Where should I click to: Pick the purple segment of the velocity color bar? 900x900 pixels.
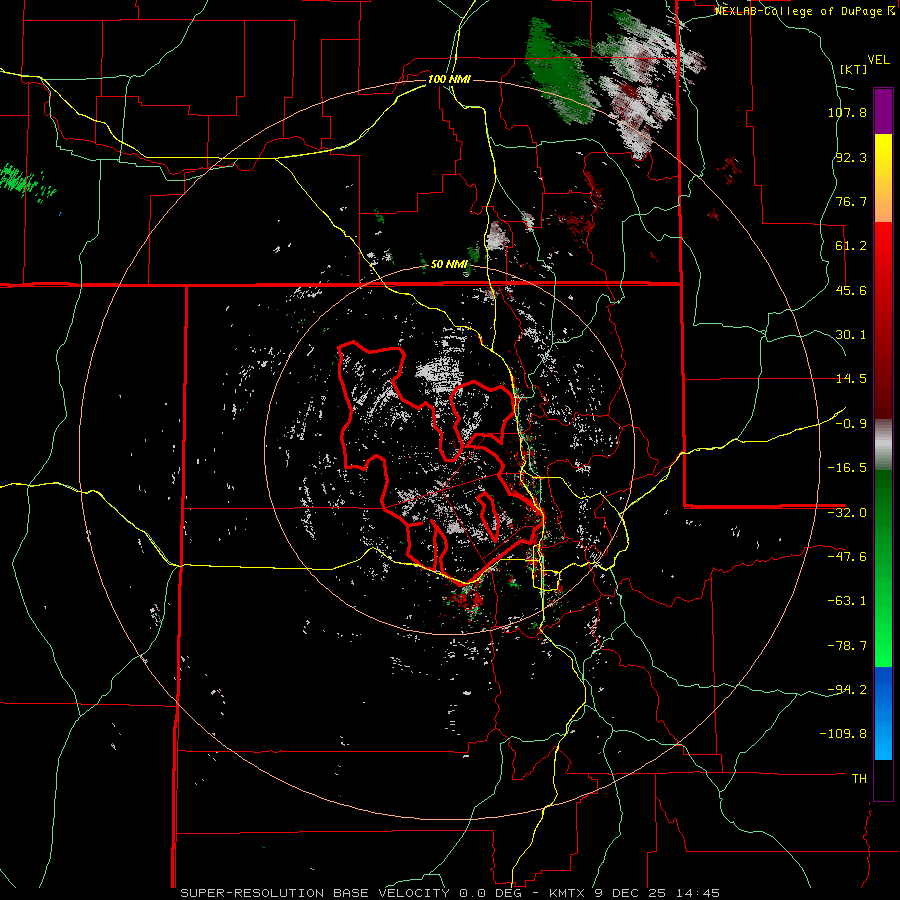[x=883, y=111]
